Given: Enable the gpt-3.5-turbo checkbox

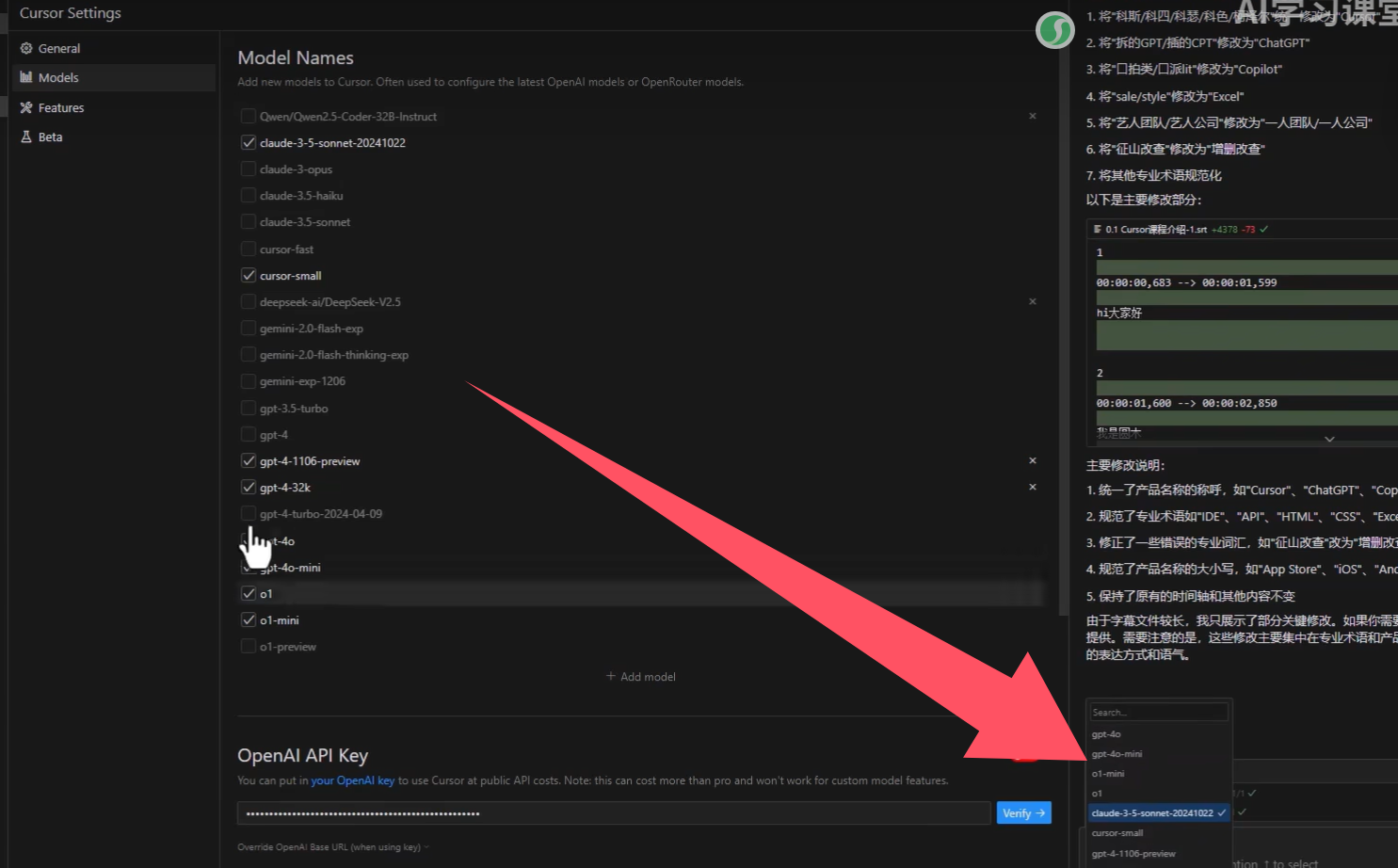Looking at the screenshot, I should 249,408.
